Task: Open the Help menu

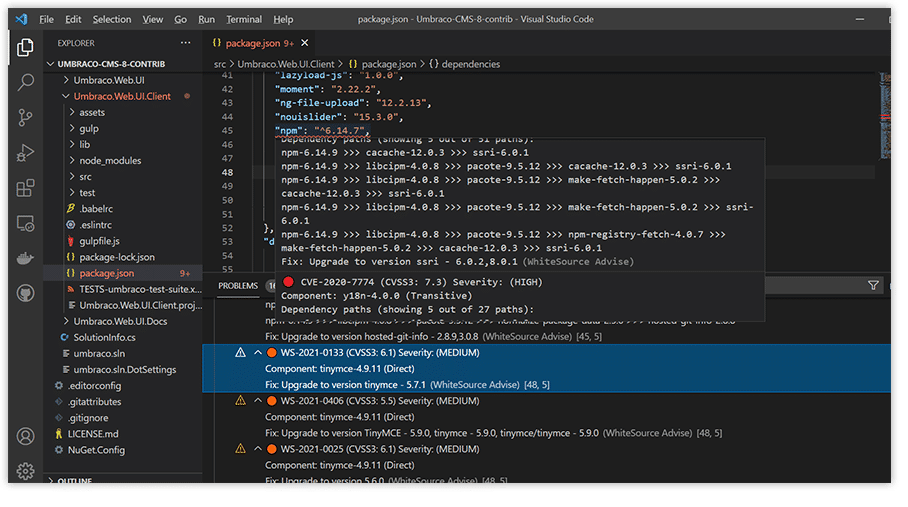Action: coord(283,19)
